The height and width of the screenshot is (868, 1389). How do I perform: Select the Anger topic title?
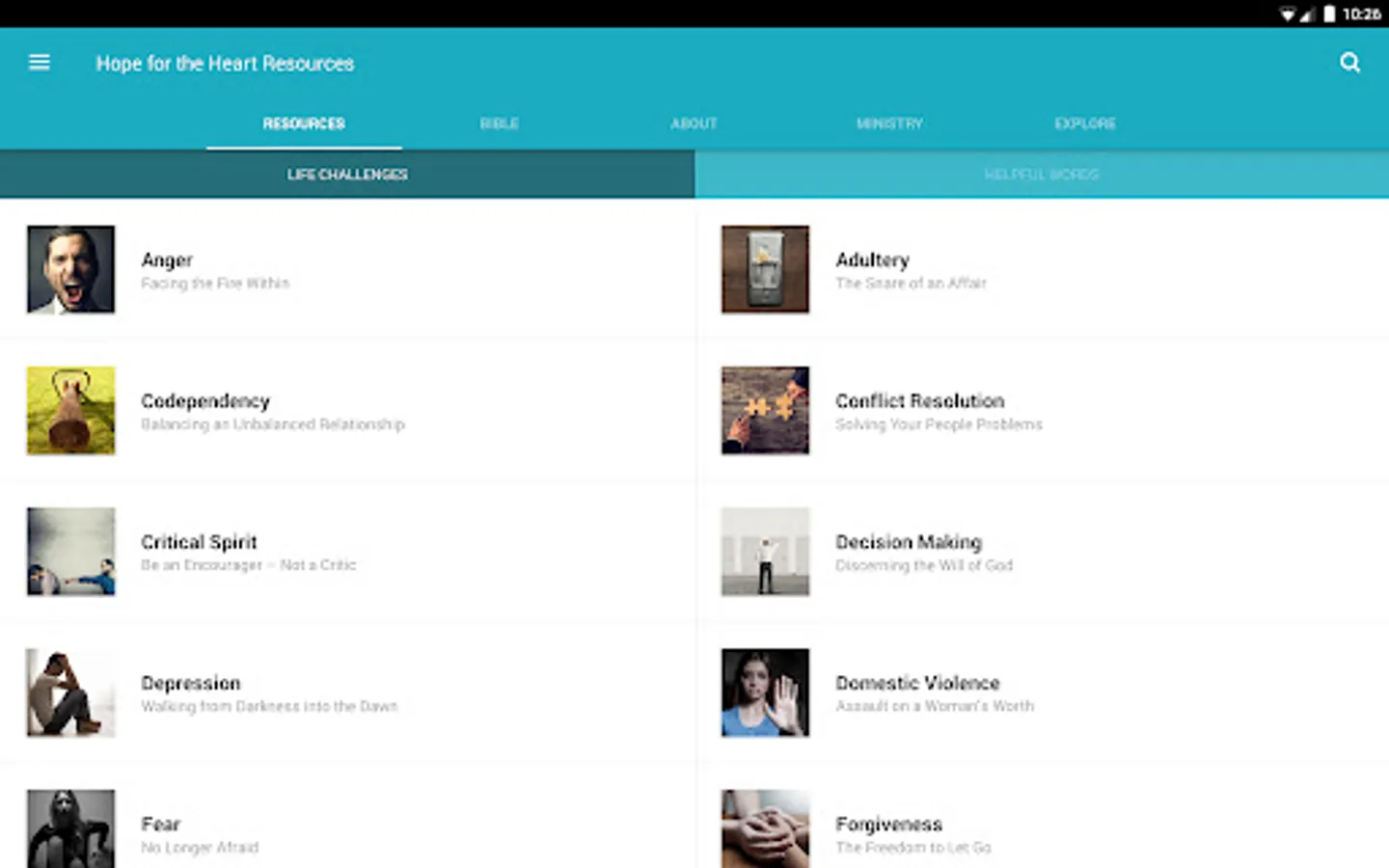click(167, 260)
